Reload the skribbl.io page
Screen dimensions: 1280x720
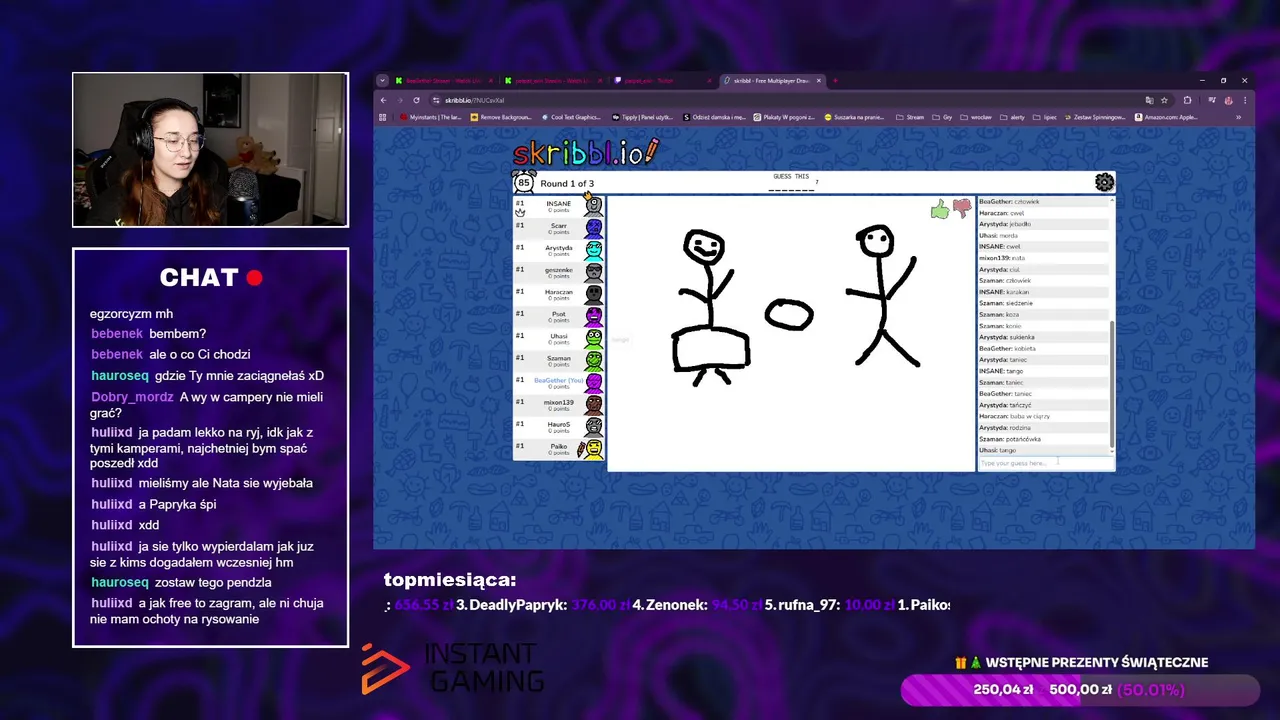417,100
